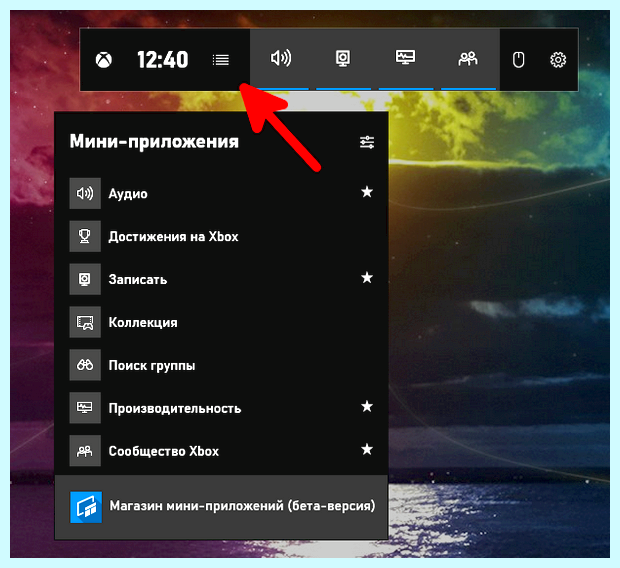Viewport: 620px width, 568px height.
Task: Open the Audio widget from top bar
Action: (281, 59)
